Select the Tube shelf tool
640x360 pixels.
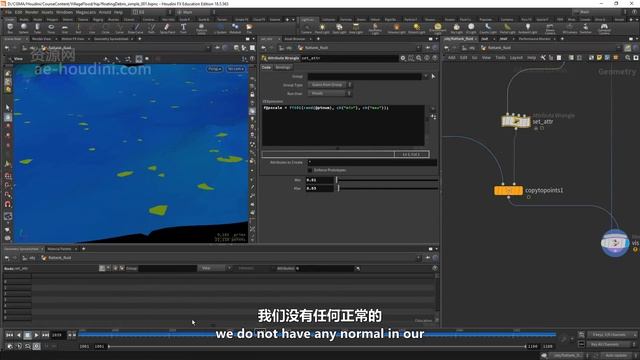tap(37, 28)
